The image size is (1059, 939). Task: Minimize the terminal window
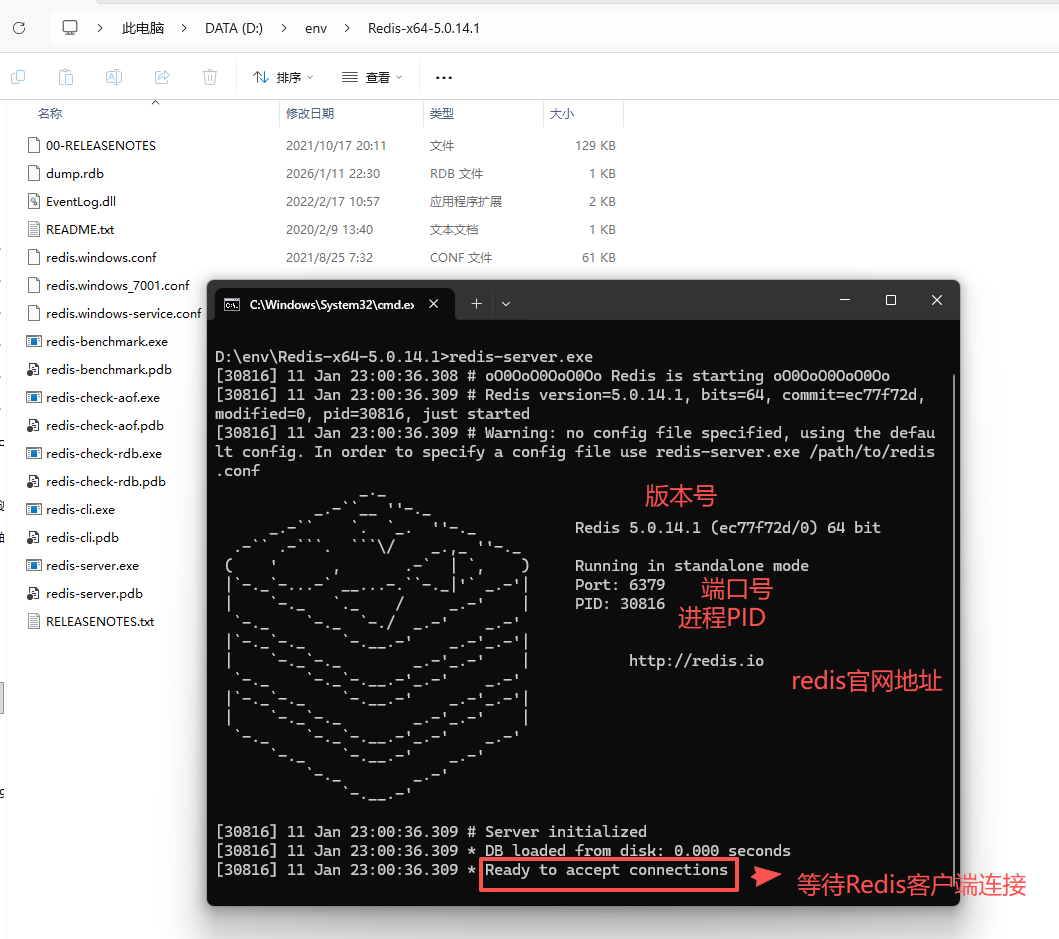coord(845,300)
